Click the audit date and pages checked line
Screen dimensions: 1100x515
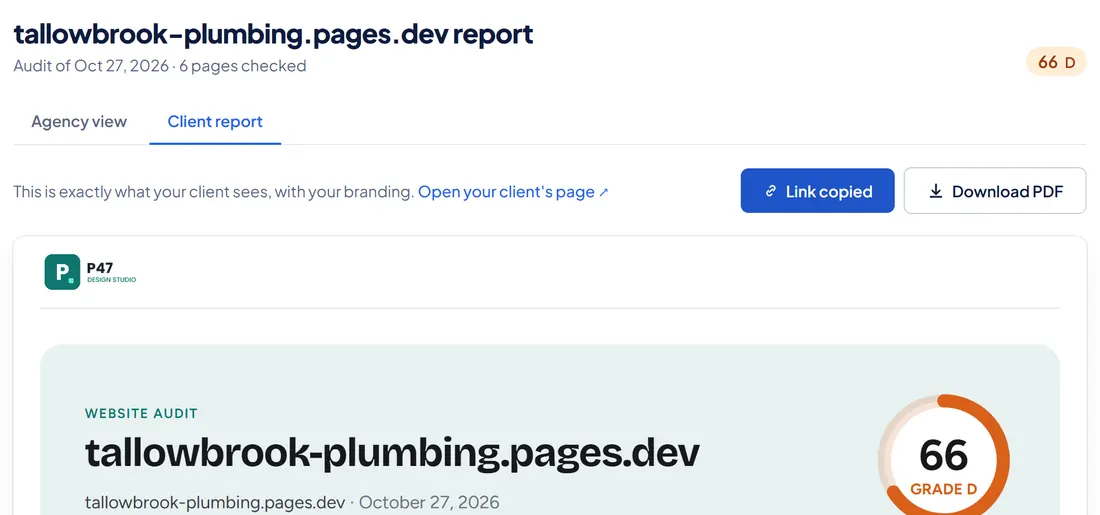[160, 66]
